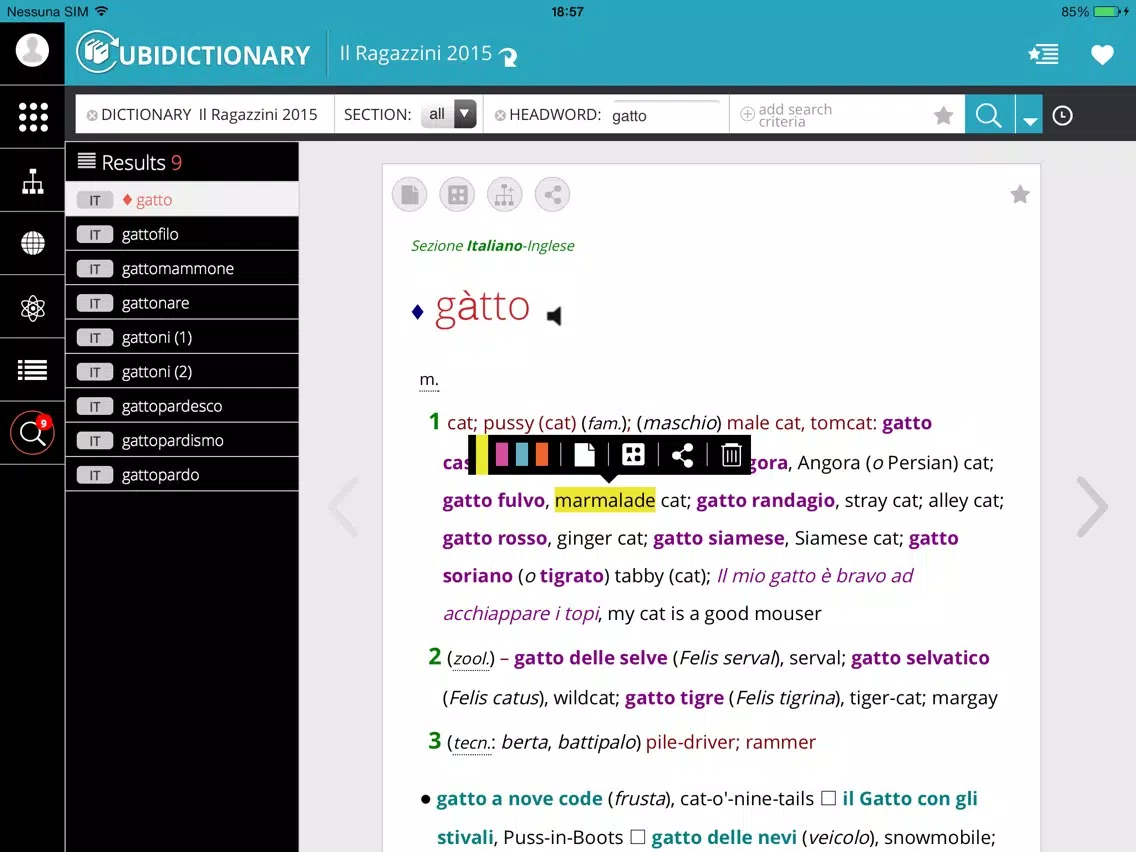Expand search options dropdown arrow
1136x852 pixels.
click(x=1030, y=114)
